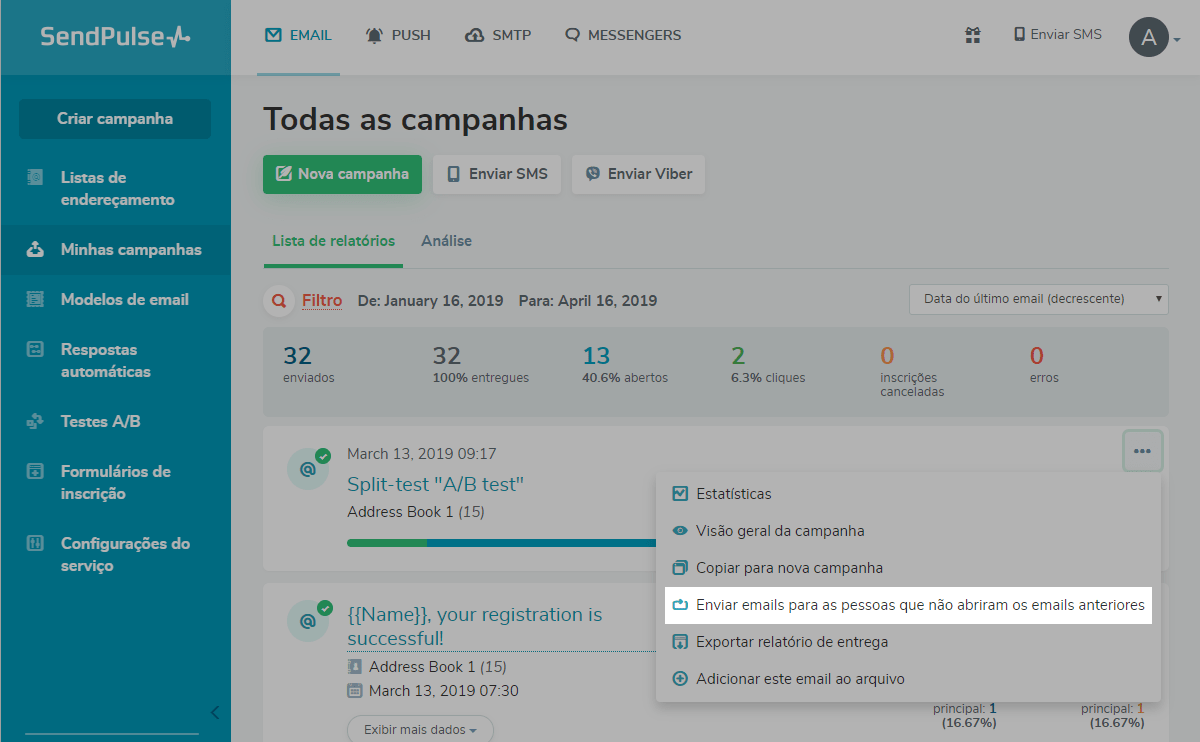
Task: Click the calendar icon beside March 13, 2019 07:30
Action: [355, 691]
